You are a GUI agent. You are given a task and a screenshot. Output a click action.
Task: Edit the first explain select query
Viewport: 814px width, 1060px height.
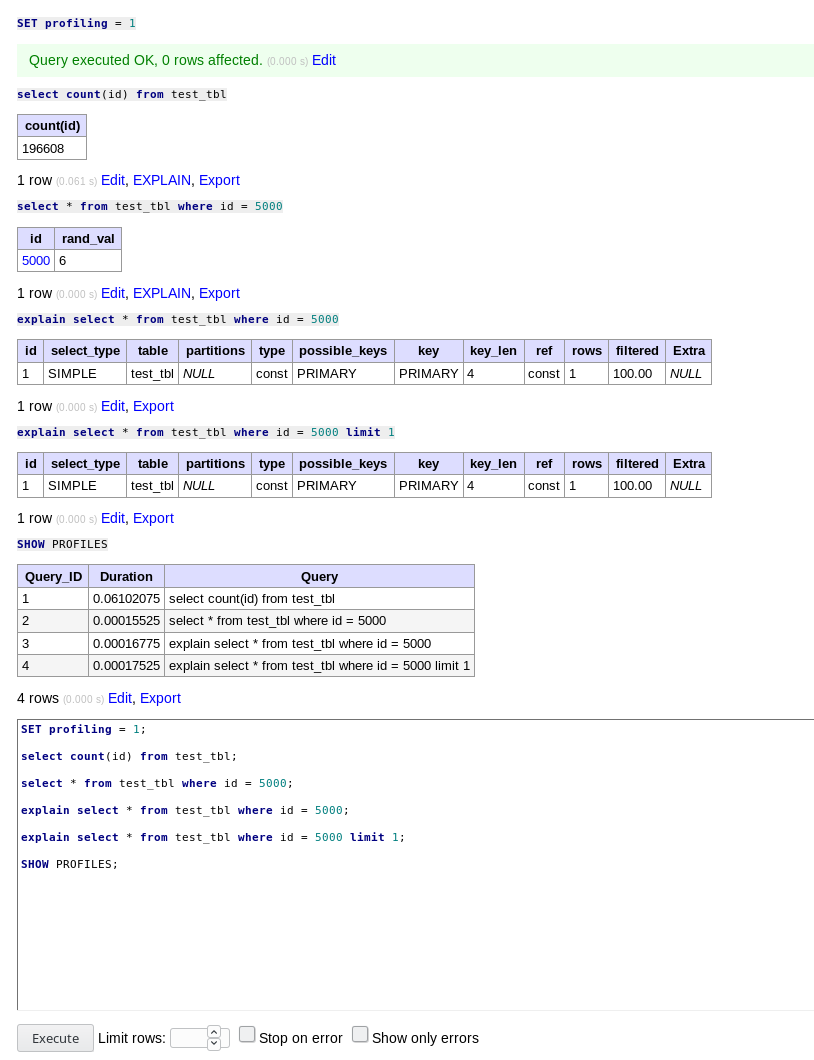(x=113, y=406)
